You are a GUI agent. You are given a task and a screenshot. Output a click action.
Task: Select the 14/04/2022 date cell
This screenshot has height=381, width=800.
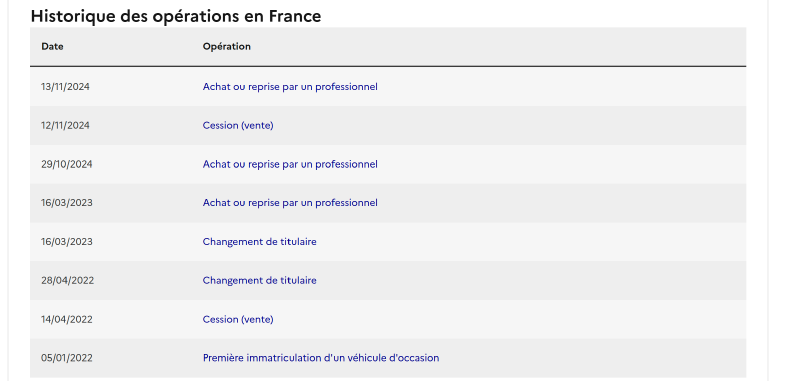tap(67, 319)
